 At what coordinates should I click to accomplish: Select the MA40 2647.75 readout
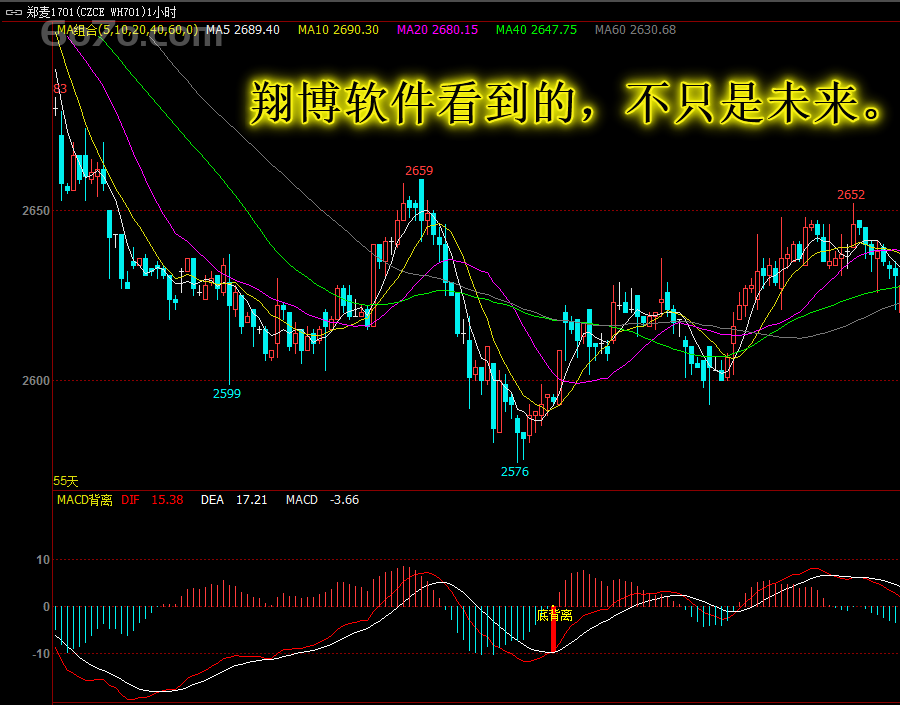(x=536, y=30)
